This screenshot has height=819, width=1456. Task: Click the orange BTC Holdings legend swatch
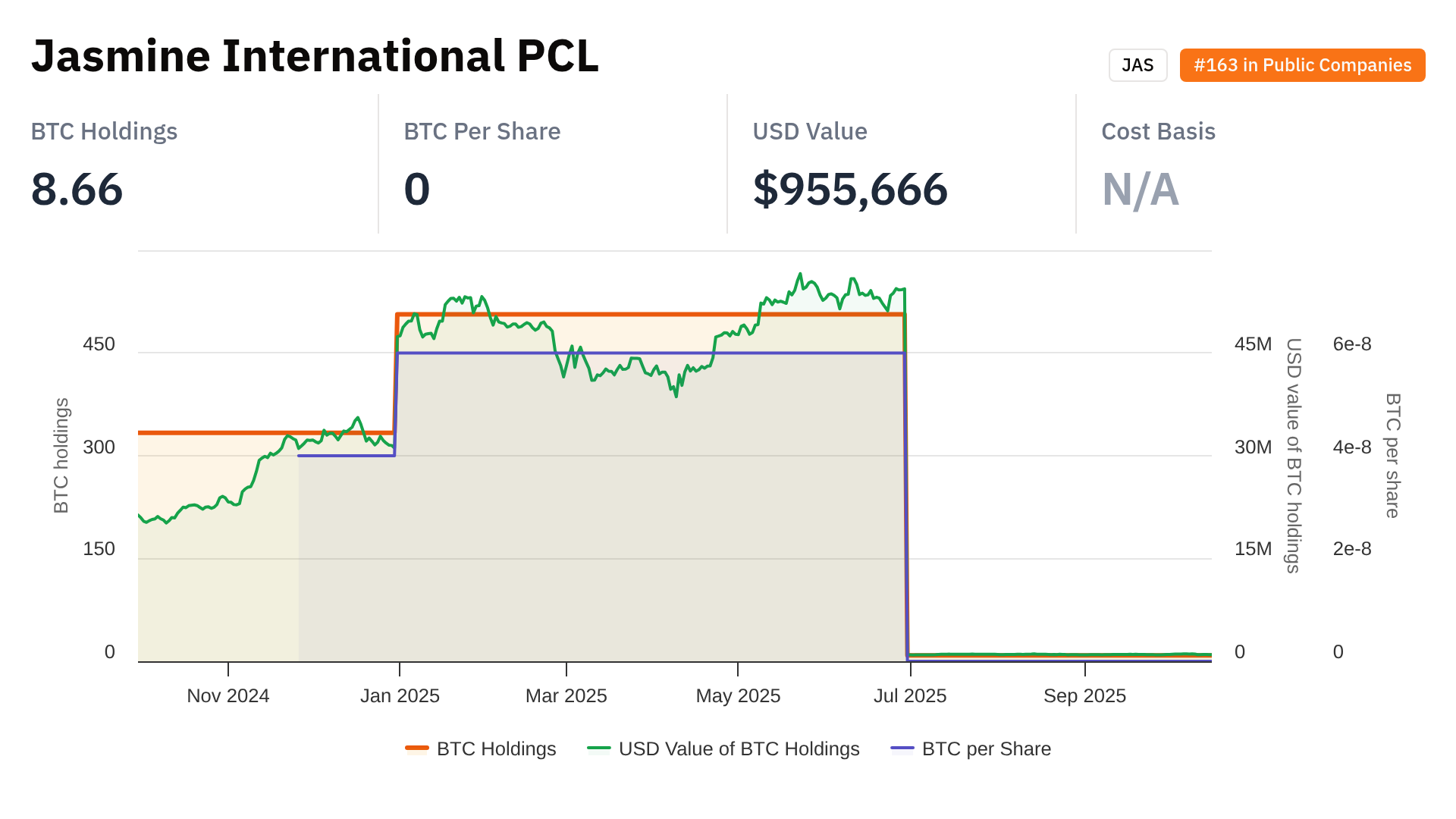tap(417, 749)
